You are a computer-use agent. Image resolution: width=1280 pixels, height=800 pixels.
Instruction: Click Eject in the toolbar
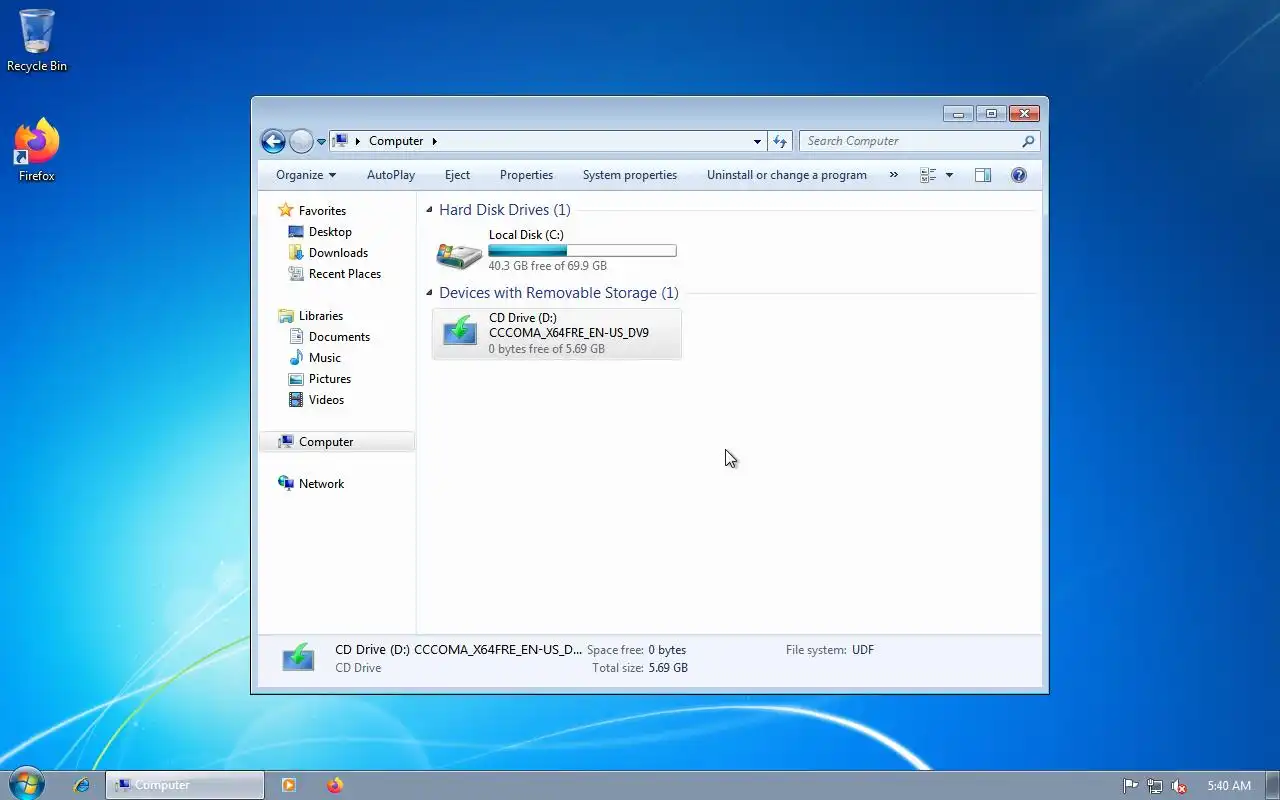[x=457, y=175]
